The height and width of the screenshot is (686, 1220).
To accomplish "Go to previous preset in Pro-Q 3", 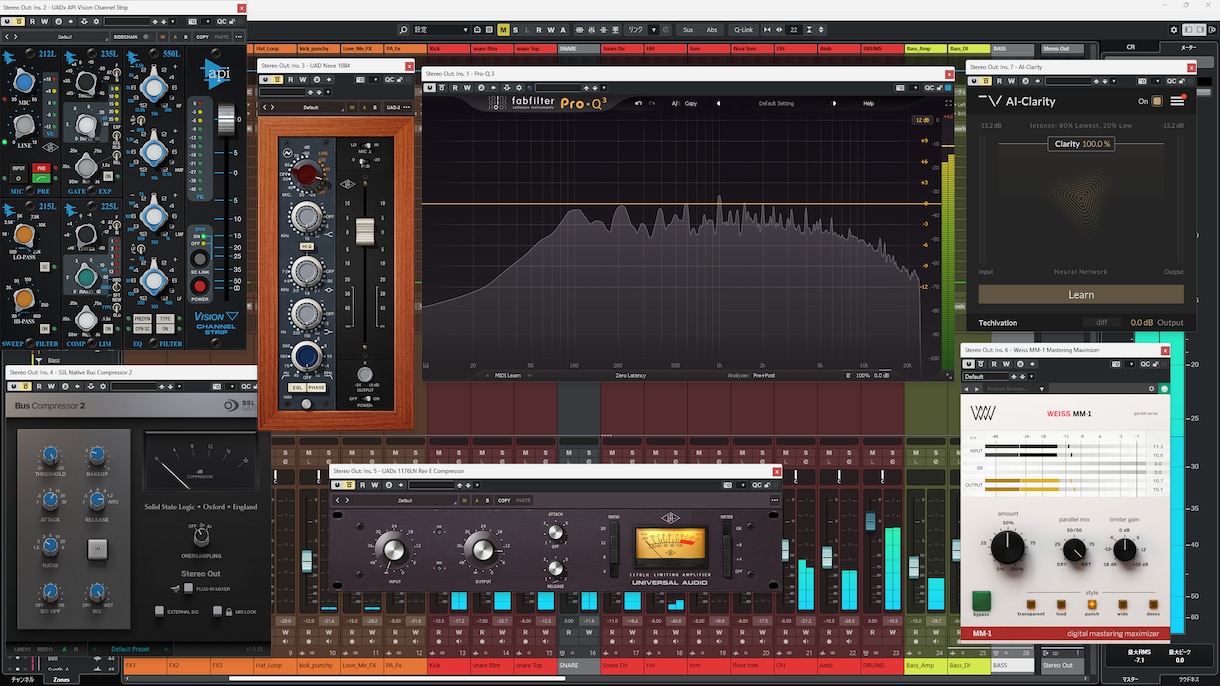I will click(717, 103).
